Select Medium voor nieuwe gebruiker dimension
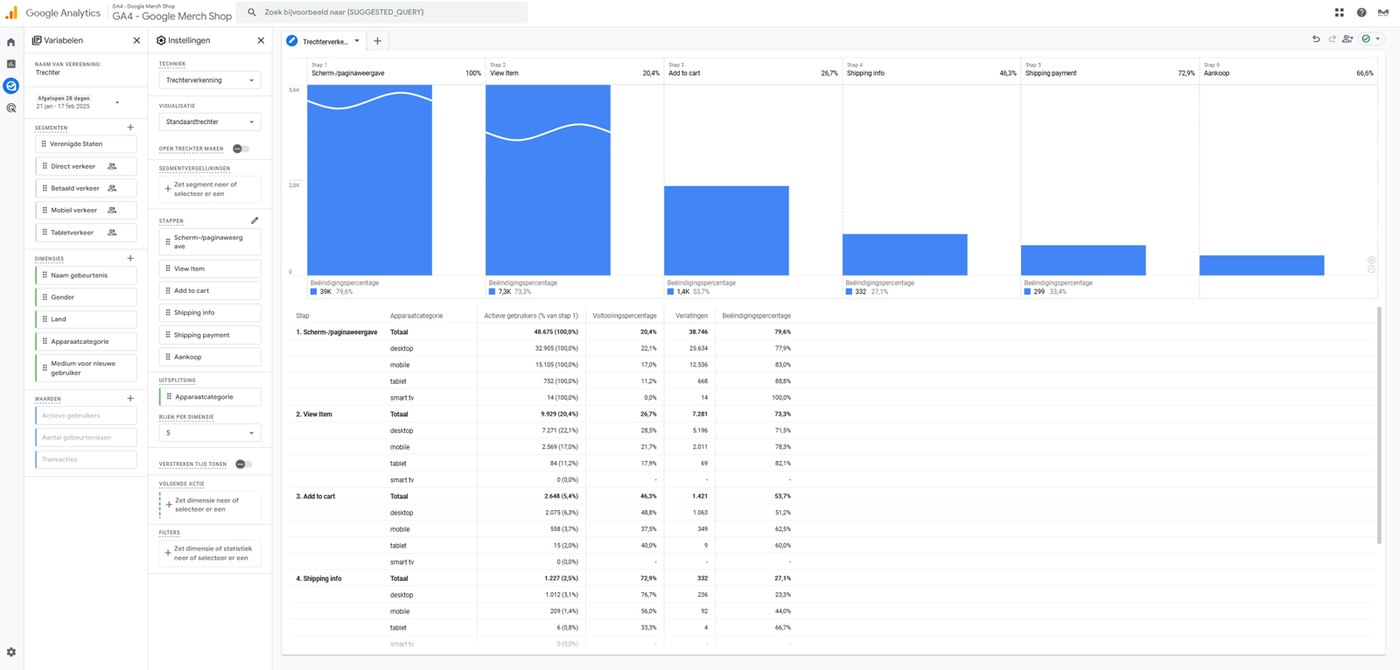 click(x=86, y=368)
